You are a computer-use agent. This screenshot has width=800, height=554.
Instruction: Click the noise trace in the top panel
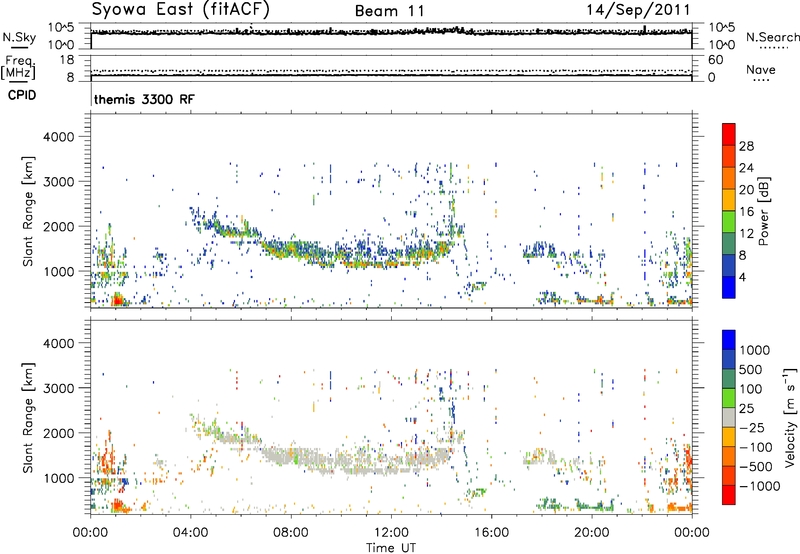pyautogui.click(x=391, y=32)
